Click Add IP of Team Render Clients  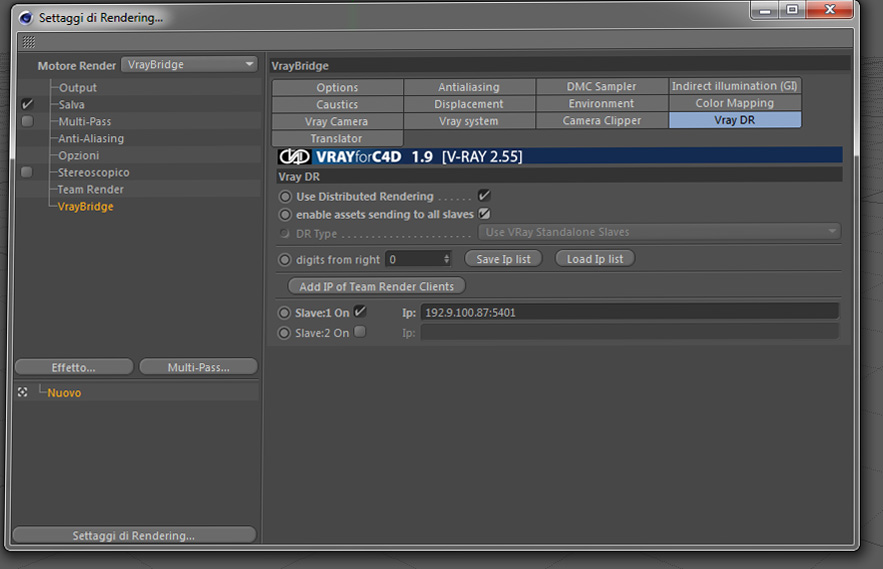pyautogui.click(x=377, y=286)
